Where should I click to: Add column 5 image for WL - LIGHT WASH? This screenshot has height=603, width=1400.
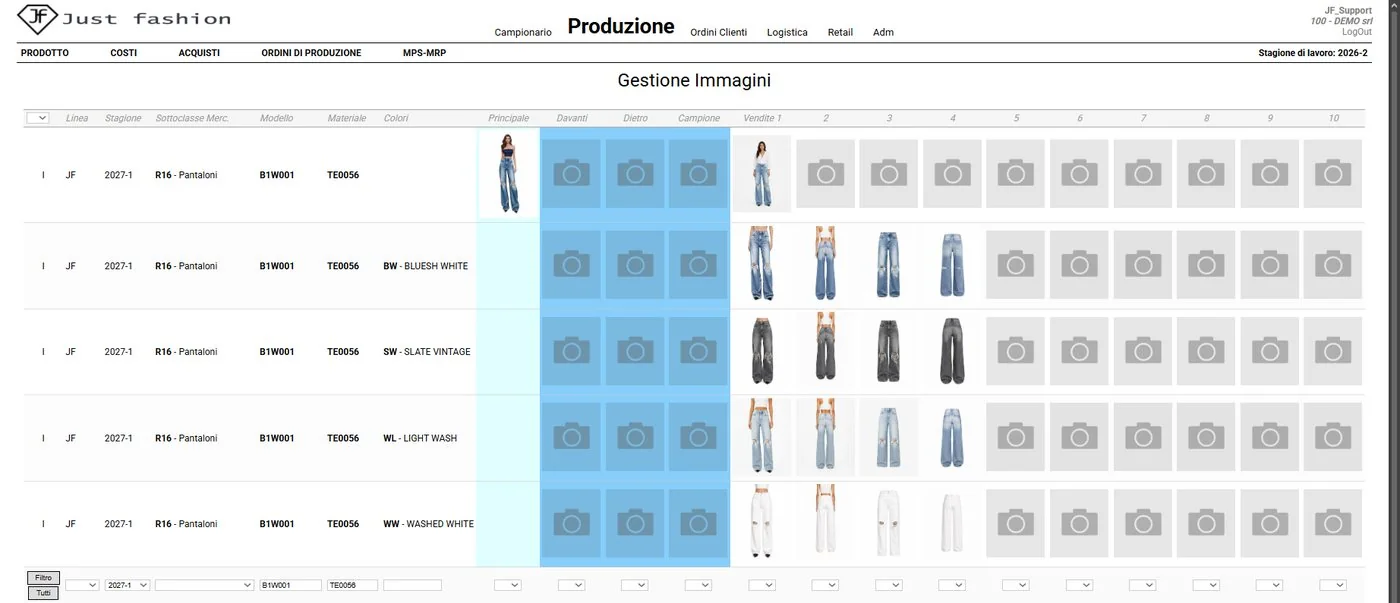[x=1016, y=437]
